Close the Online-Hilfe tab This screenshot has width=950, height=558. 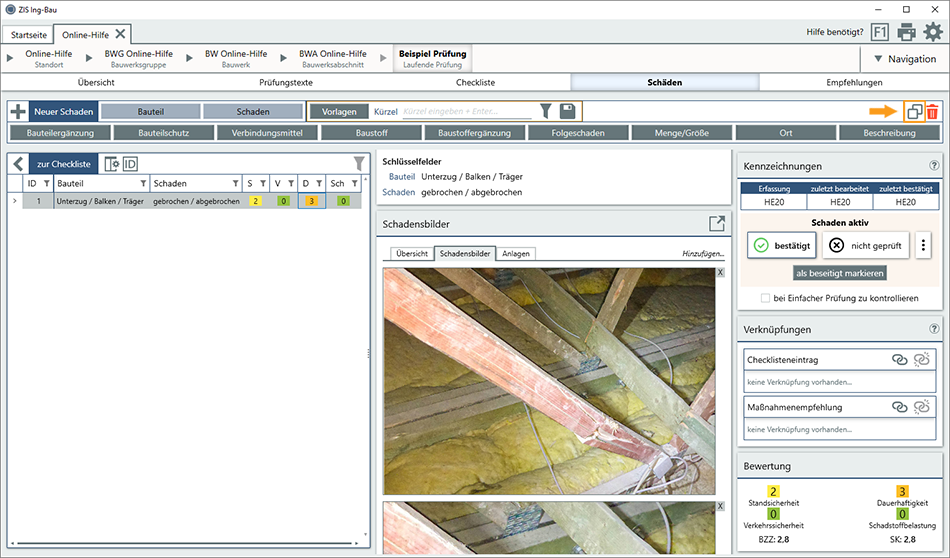click(x=121, y=34)
